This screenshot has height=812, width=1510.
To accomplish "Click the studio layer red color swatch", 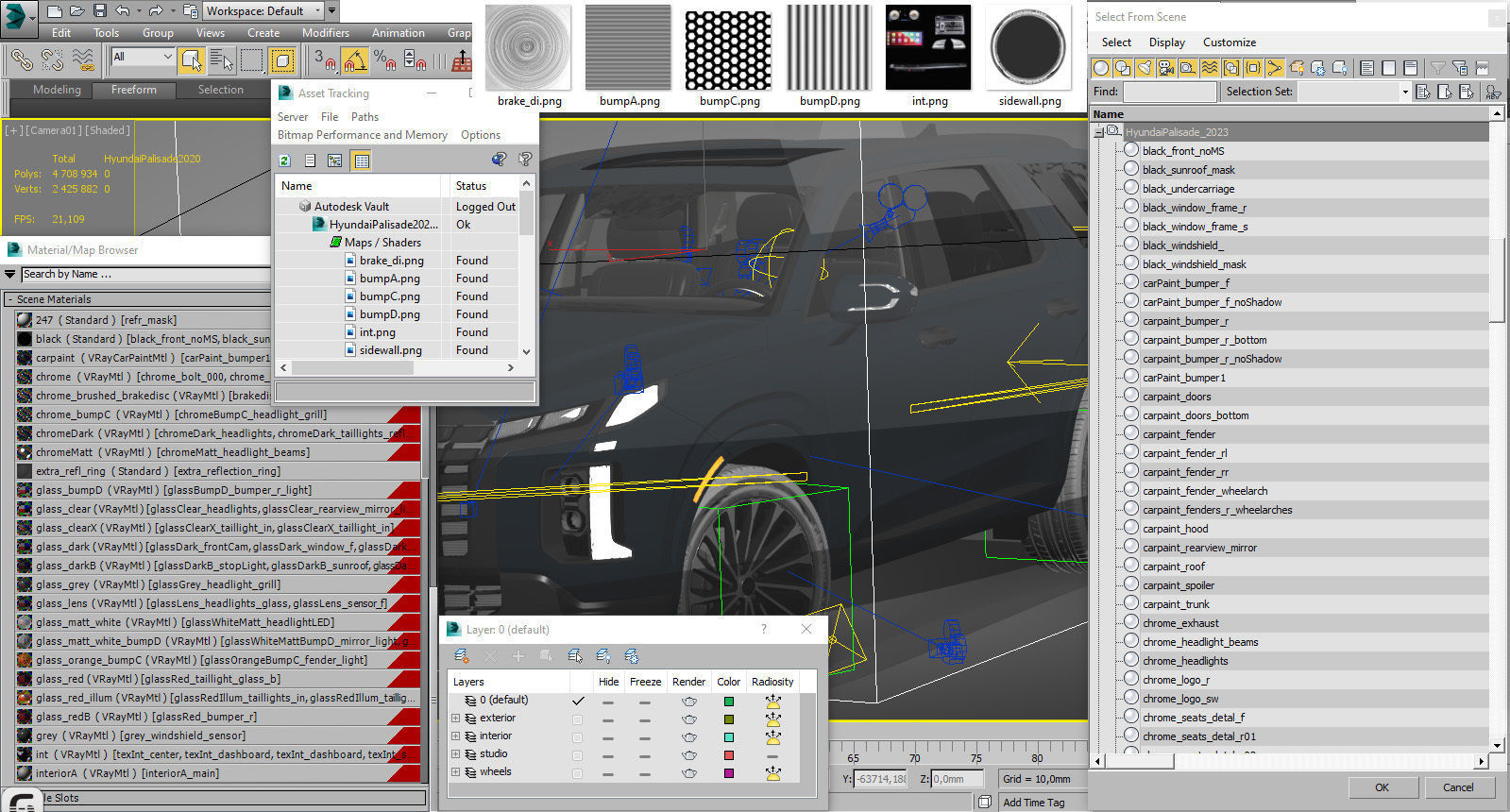I will [x=728, y=755].
